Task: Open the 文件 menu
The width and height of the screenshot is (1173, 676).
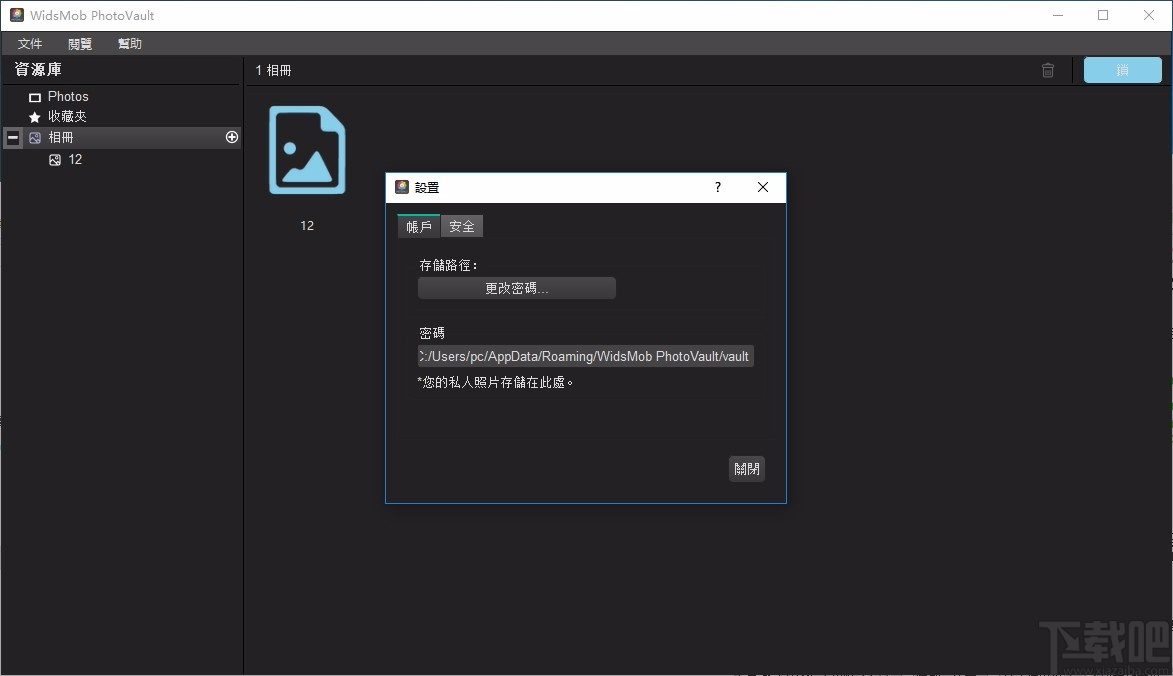Action: pyautogui.click(x=29, y=43)
